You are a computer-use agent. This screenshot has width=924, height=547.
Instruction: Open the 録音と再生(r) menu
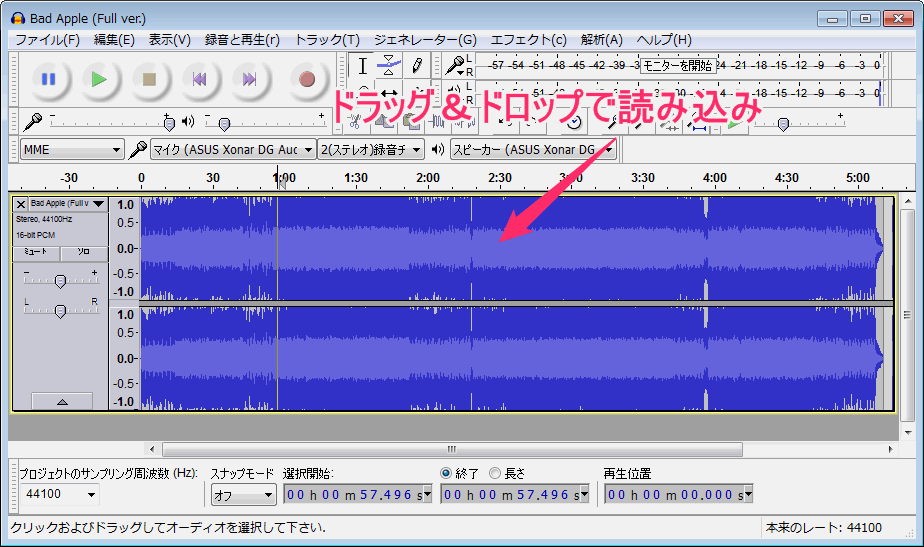click(242, 39)
